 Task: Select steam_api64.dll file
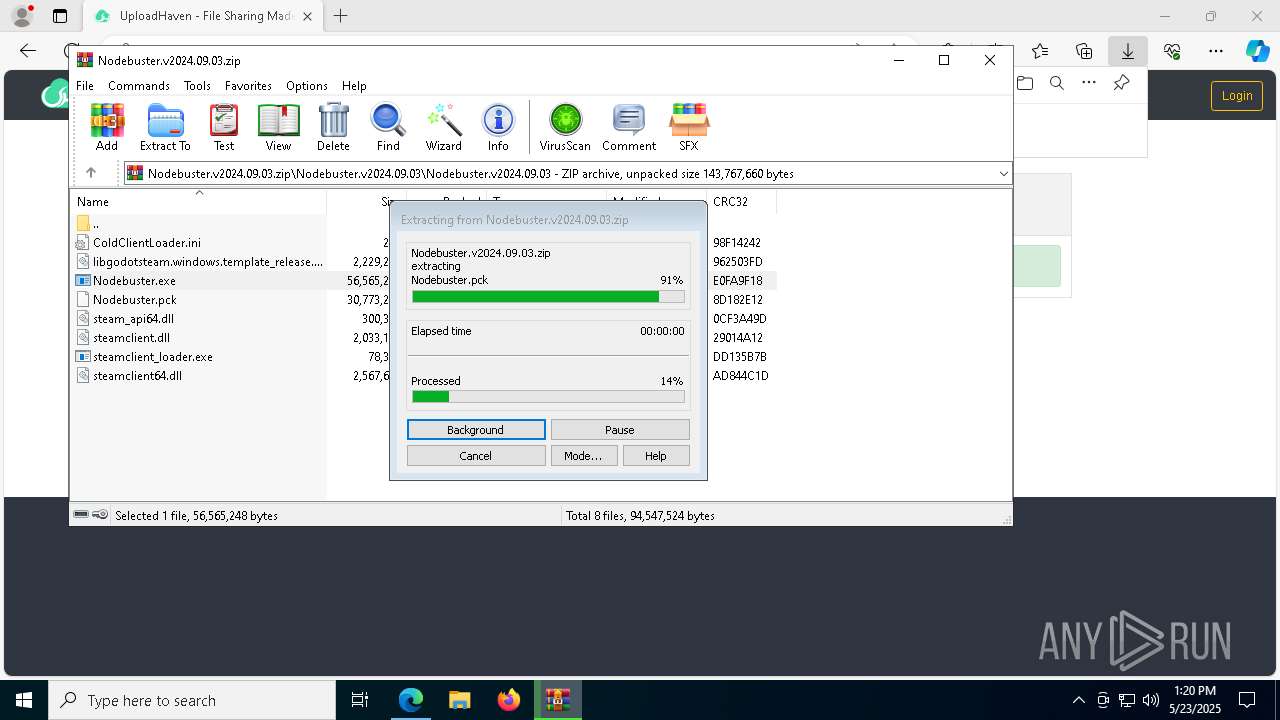[125, 319]
